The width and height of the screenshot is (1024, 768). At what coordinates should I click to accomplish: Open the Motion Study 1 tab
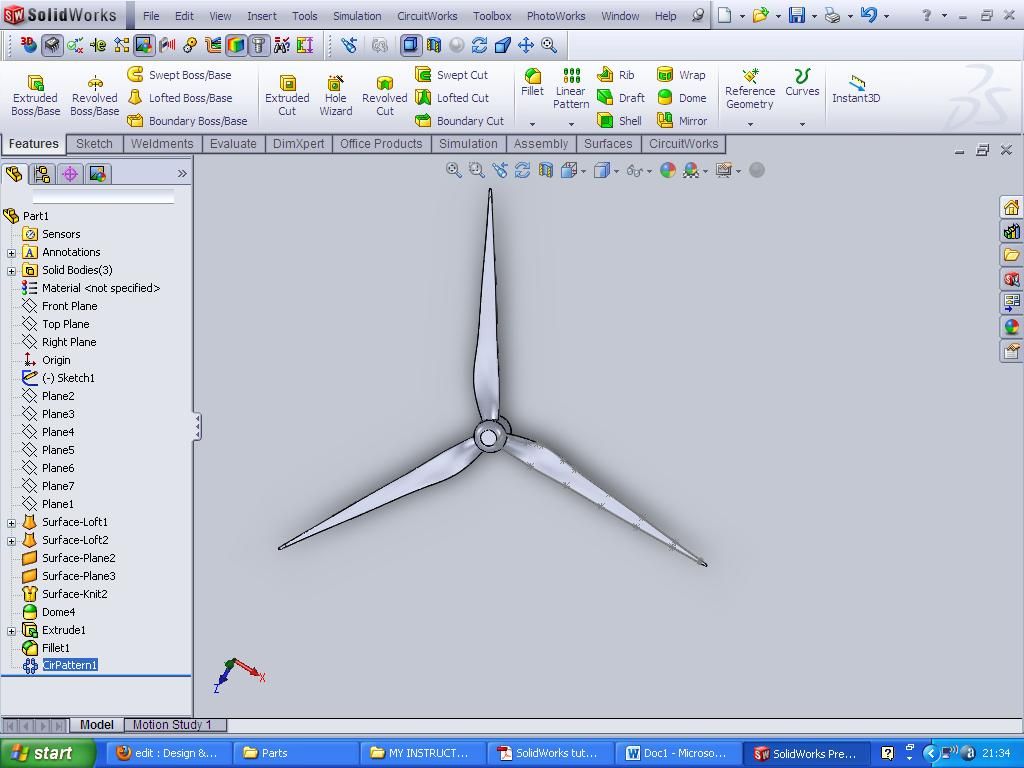tap(171, 725)
